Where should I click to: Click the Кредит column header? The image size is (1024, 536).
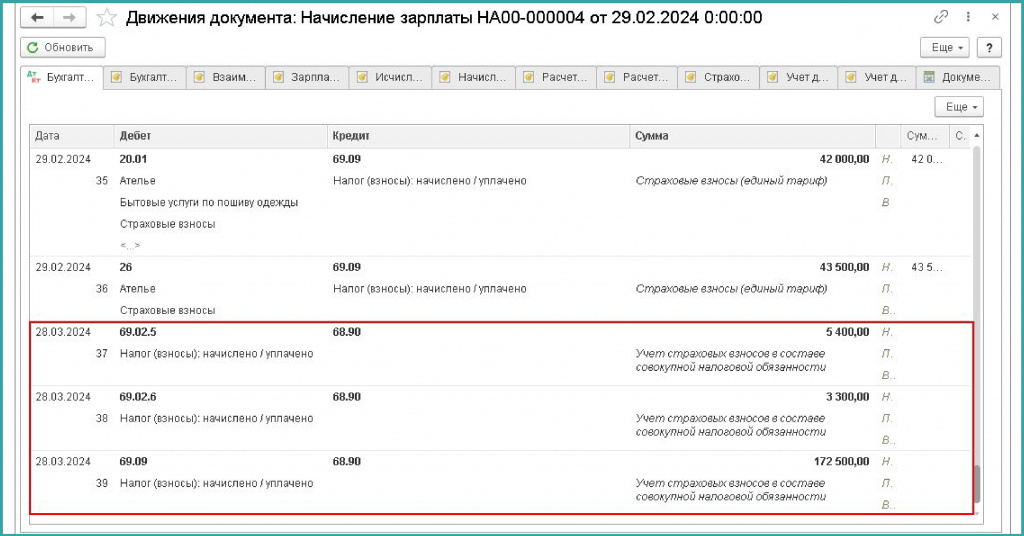pos(478,136)
